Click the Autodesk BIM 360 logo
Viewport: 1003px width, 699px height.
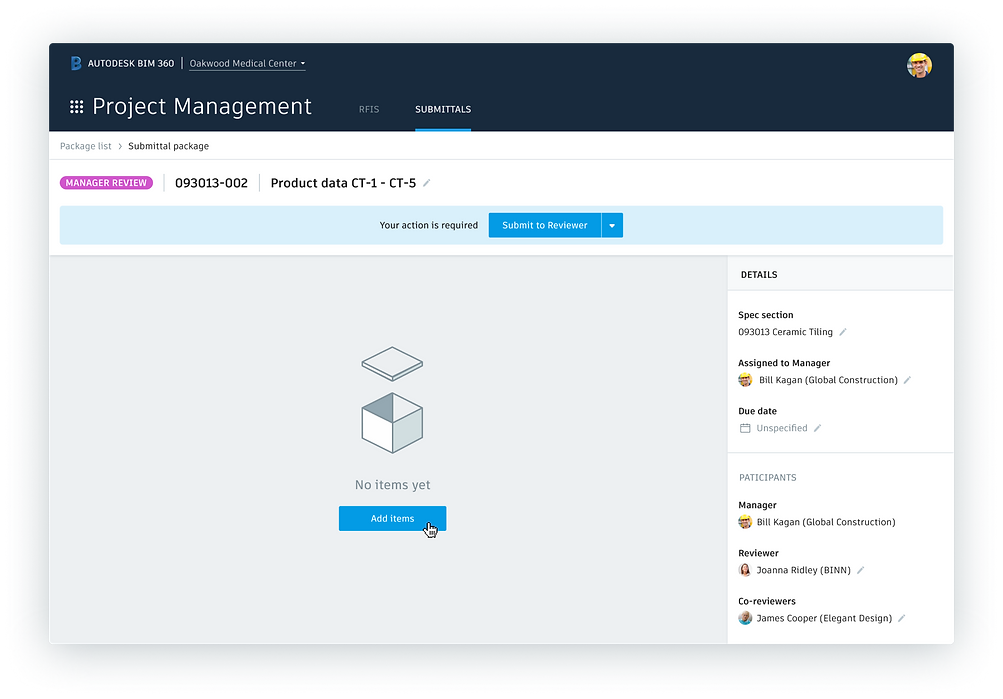[x=75, y=63]
